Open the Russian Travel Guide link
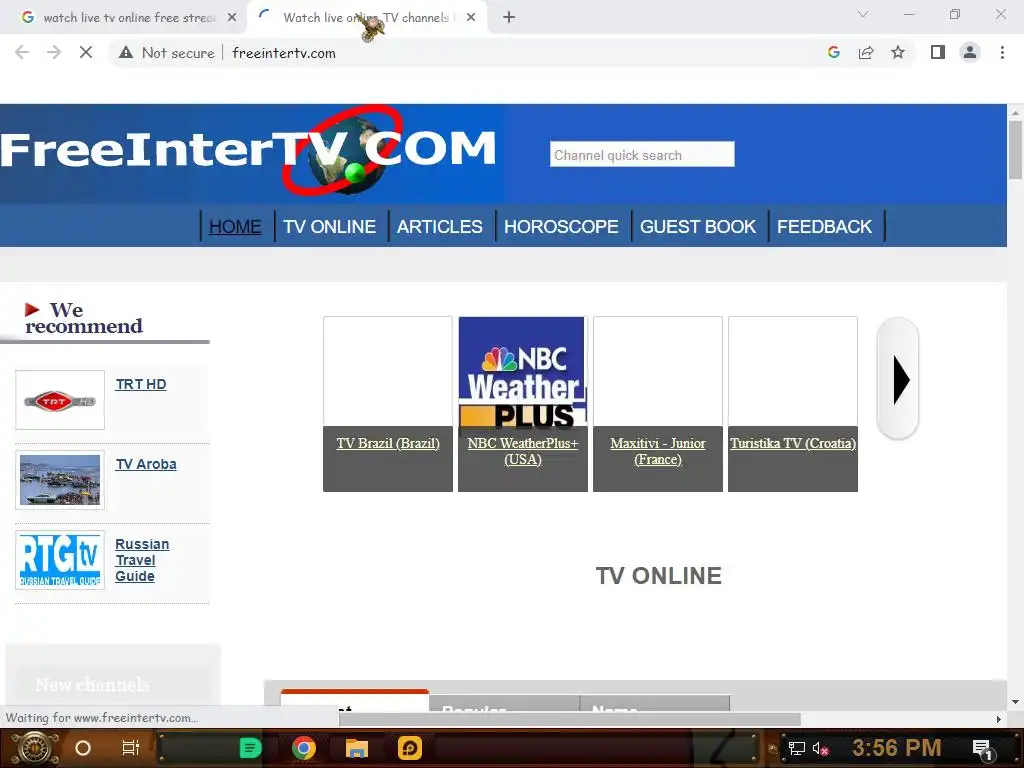This screenshot has height=768, width=1024. pos(142,560)
